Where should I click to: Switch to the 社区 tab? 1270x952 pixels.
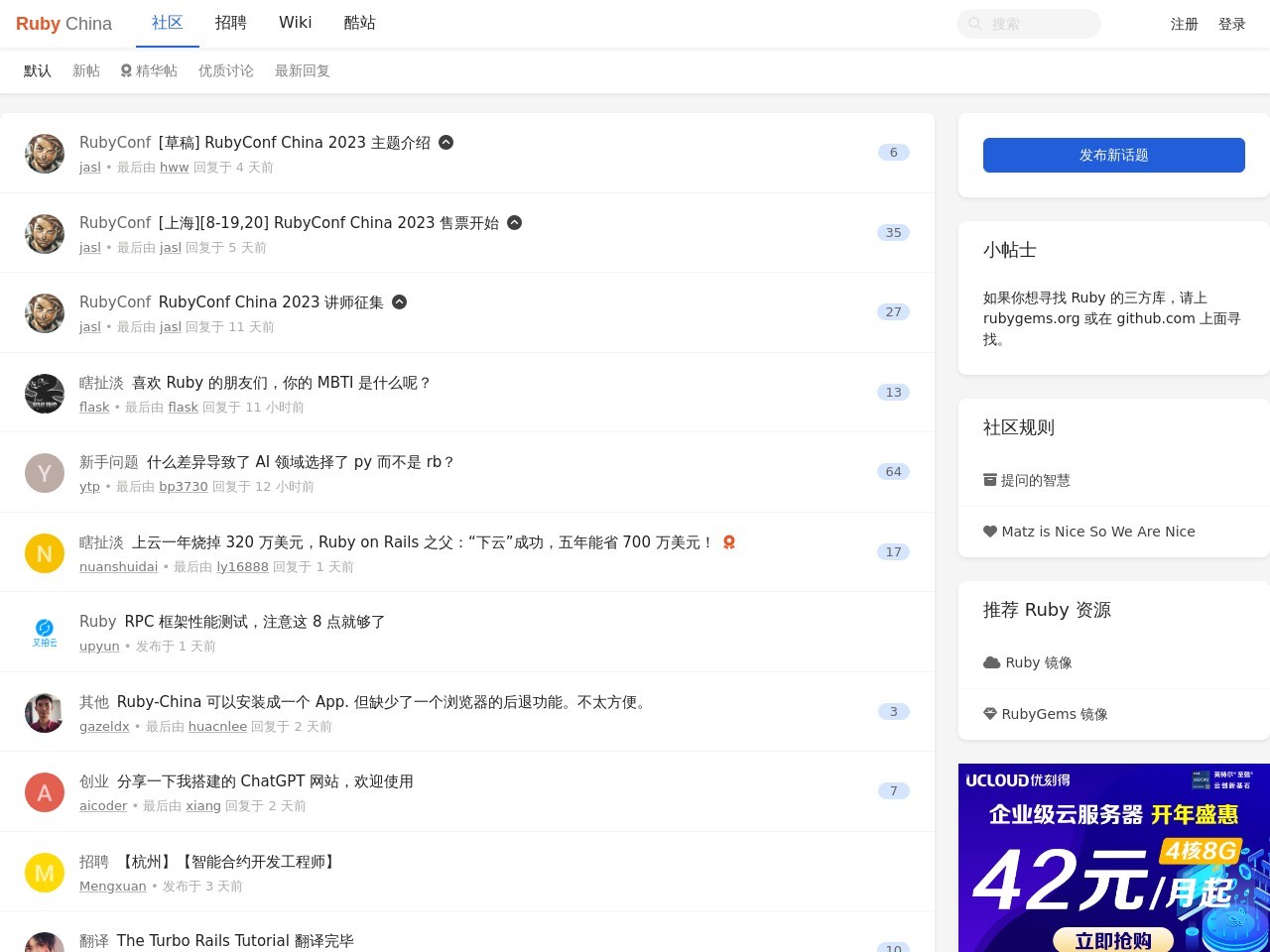click(x=167, y=23)
